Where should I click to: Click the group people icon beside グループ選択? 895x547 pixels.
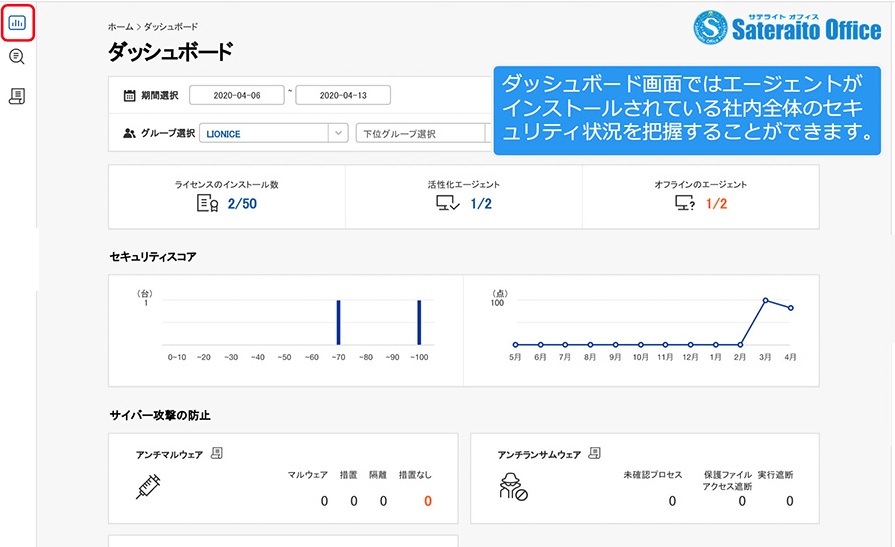coord(130,133)
